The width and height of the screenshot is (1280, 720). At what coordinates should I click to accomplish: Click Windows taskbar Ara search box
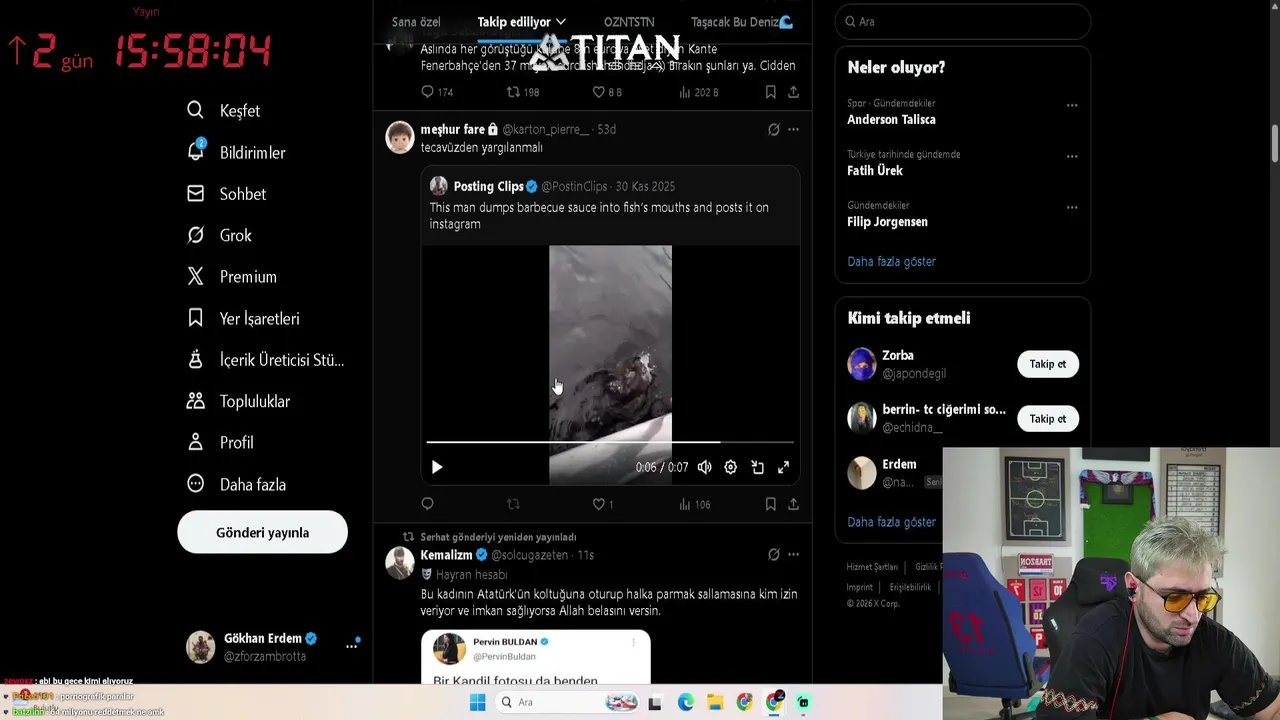(568, 702)
